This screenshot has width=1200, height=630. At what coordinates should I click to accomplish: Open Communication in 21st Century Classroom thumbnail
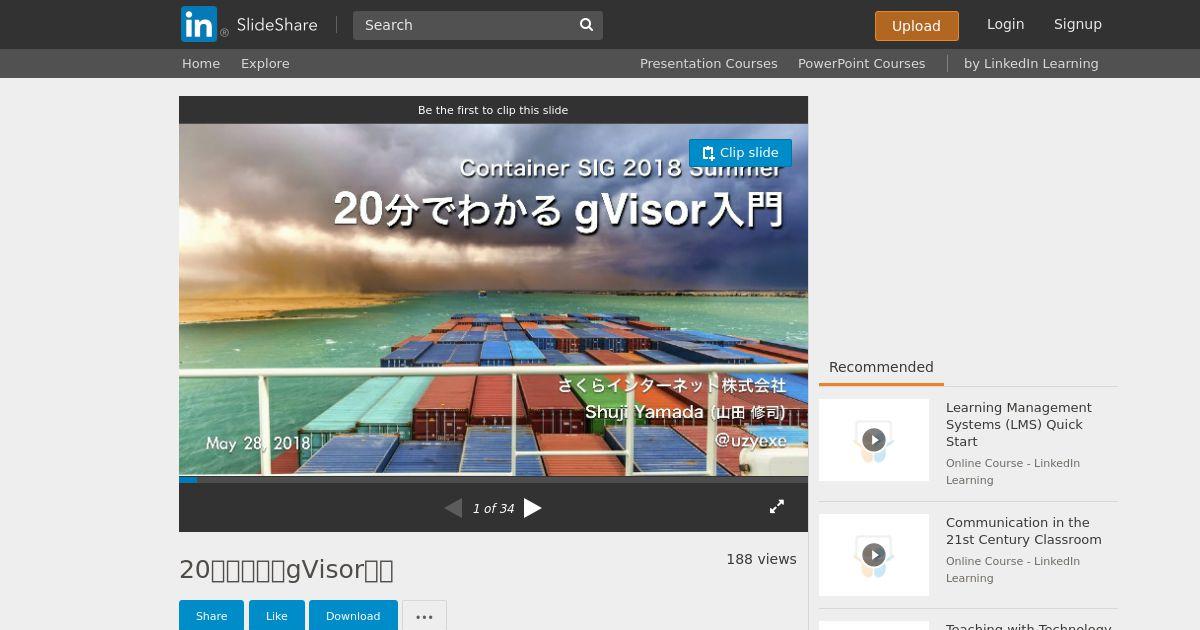[x=874, y=555]
